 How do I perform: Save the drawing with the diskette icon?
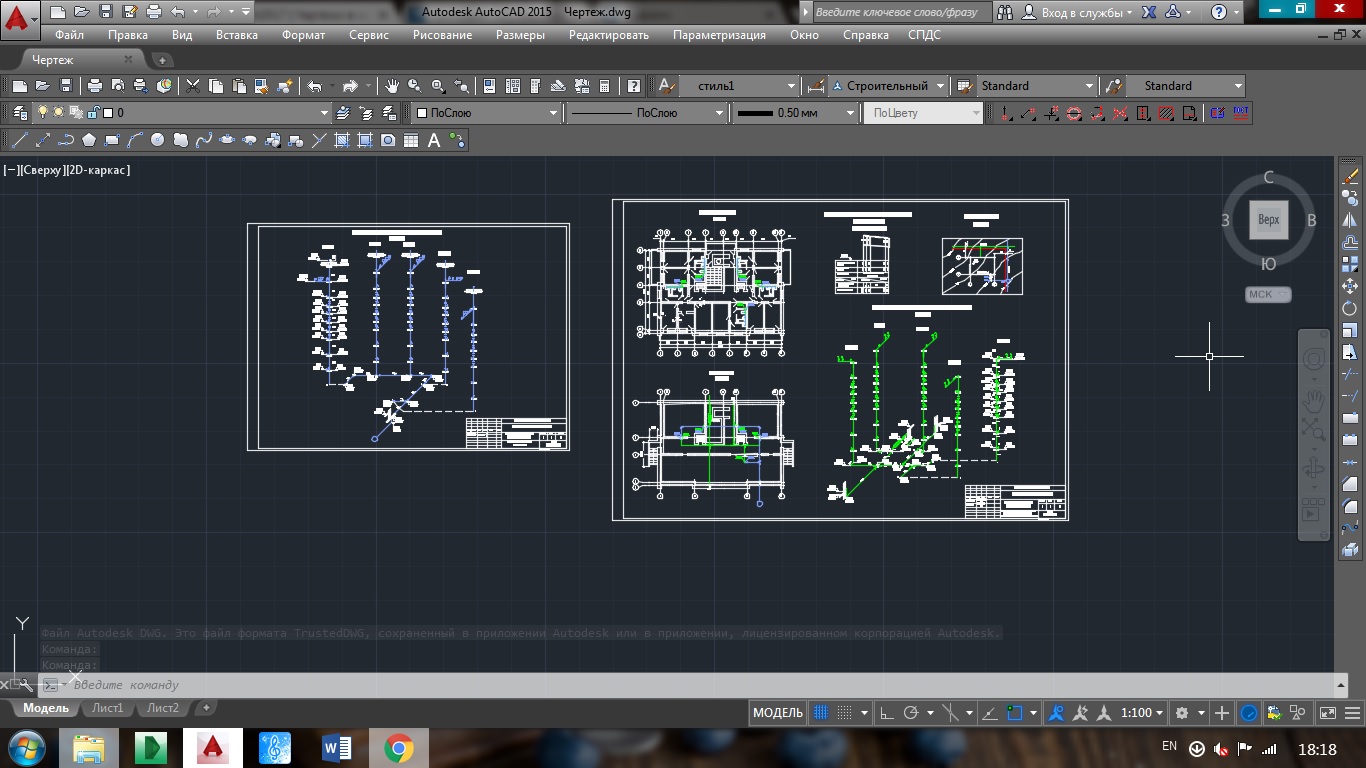[66, 86]
